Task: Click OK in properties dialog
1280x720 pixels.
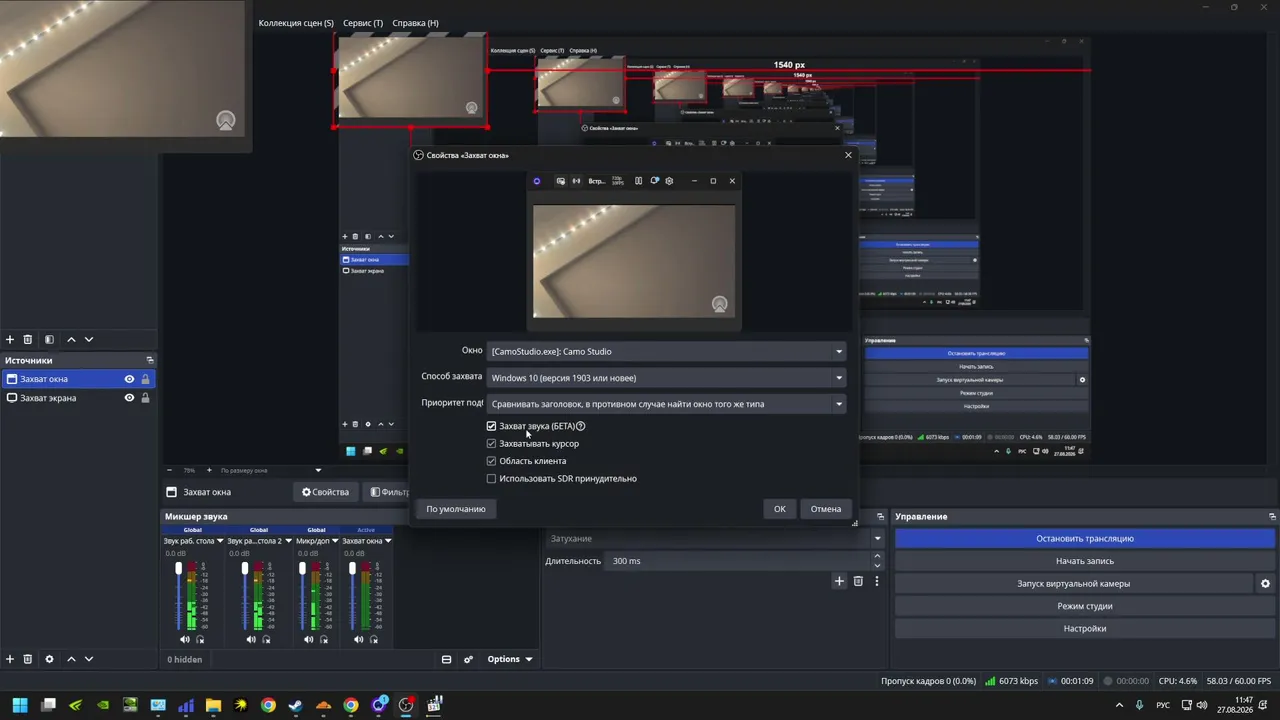Action: tap(780, 509)
